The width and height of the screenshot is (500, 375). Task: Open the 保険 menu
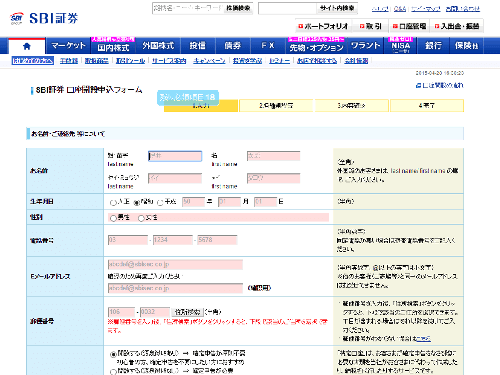point(466,46)
